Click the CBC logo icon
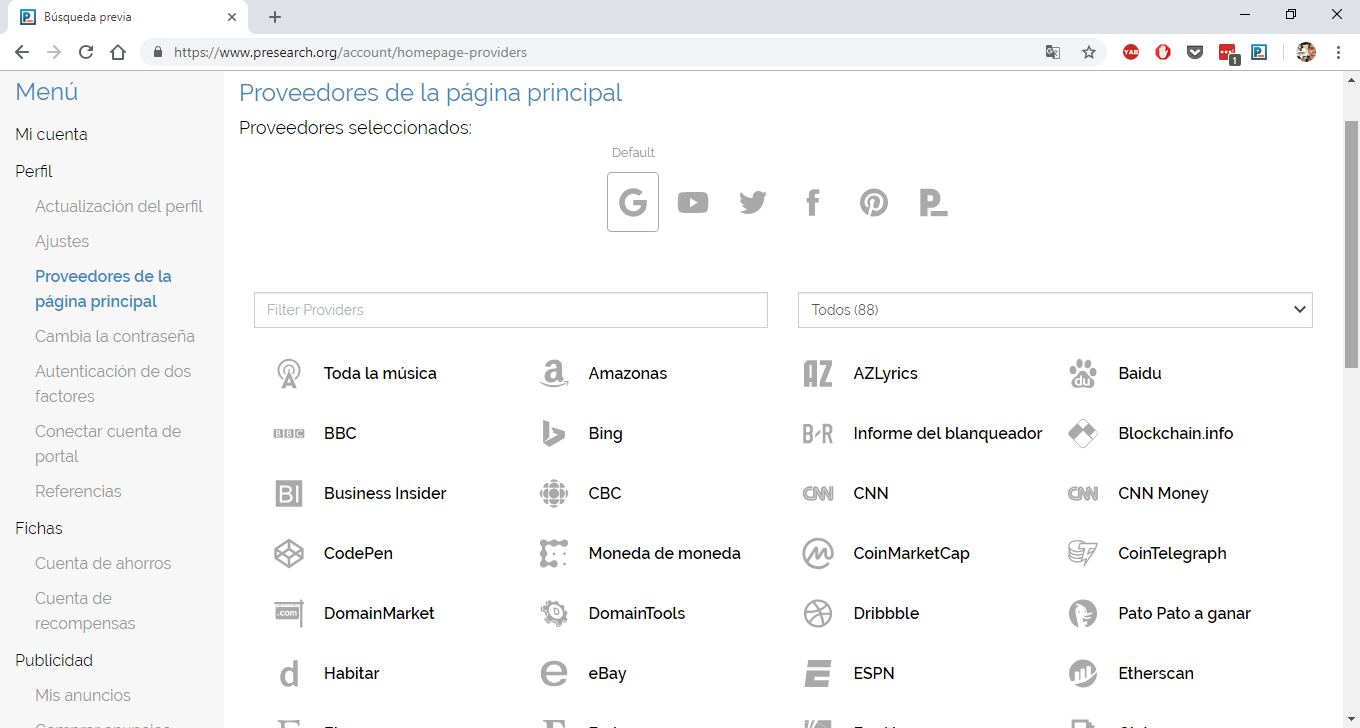The image size is (1360, 728). 554,493
